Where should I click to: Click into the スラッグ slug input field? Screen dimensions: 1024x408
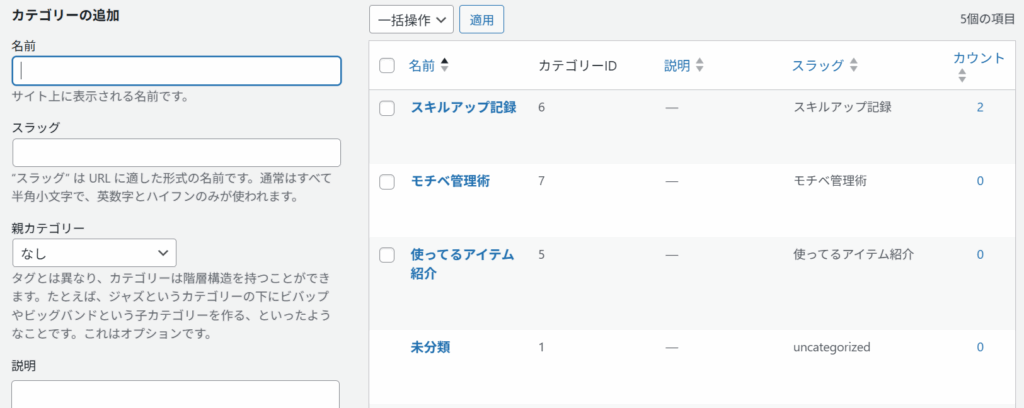[176, 153]
